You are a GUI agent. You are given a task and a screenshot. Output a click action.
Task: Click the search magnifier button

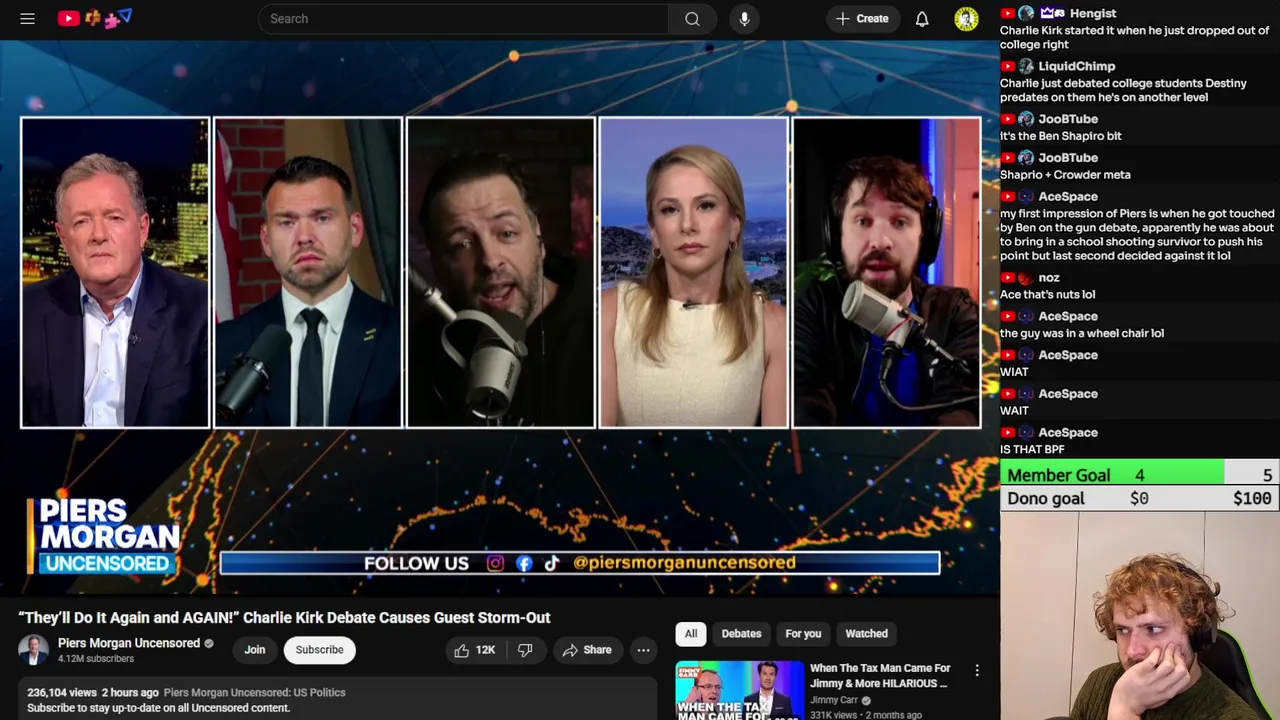point(692,18)
